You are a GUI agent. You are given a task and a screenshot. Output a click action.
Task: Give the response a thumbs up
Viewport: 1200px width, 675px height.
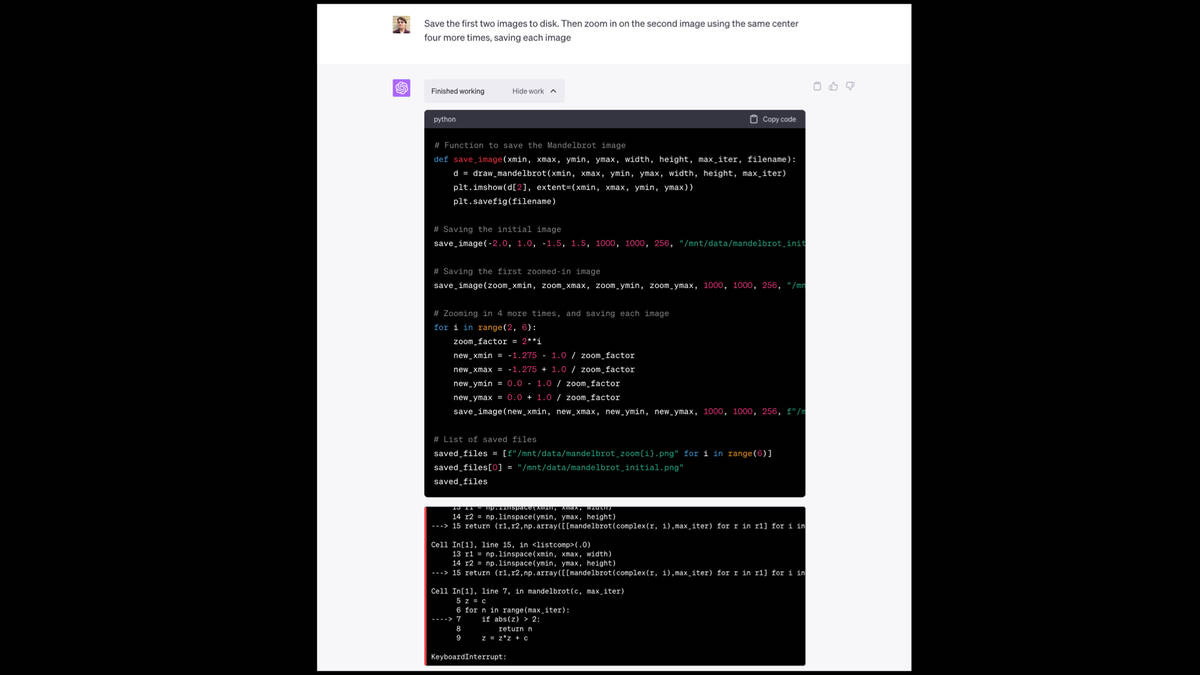pyautogui.click(x=834, y=86)
